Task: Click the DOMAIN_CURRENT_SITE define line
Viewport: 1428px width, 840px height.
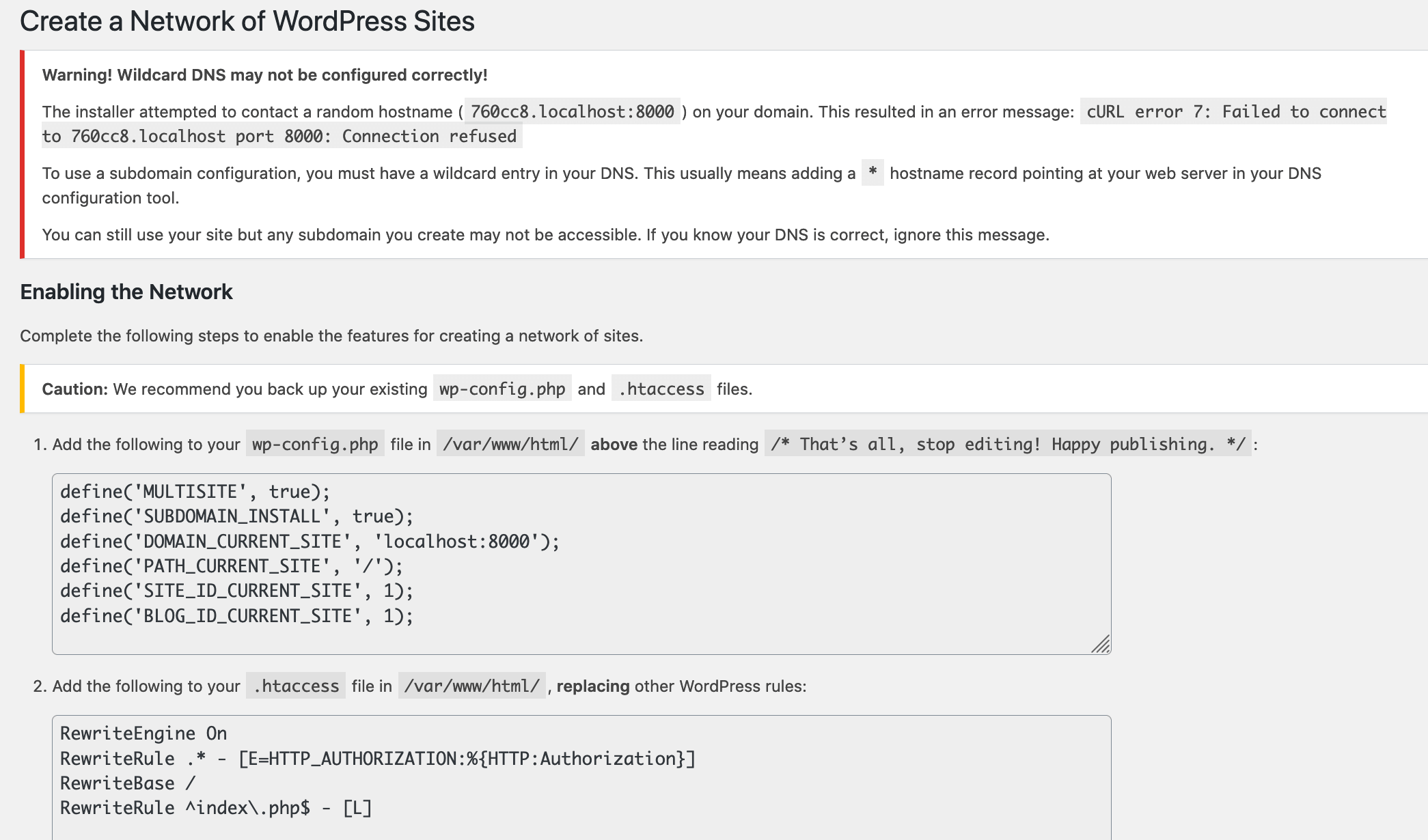Action: [310, 542]
